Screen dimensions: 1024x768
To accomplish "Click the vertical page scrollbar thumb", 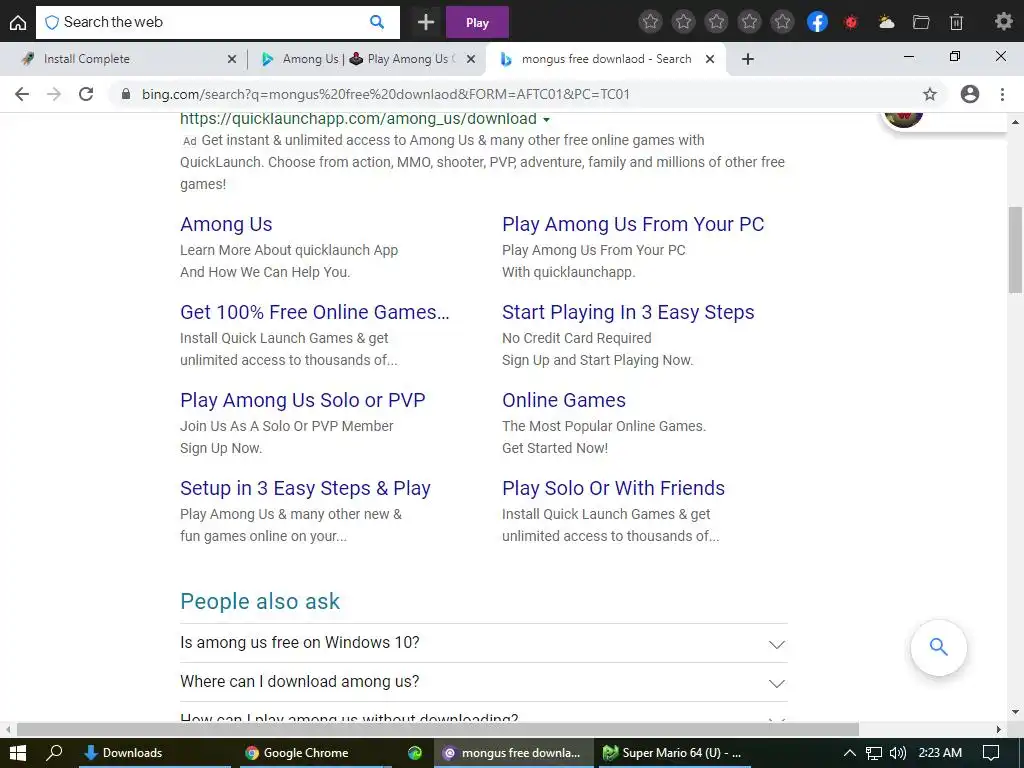I will (x=1015, y=249).
